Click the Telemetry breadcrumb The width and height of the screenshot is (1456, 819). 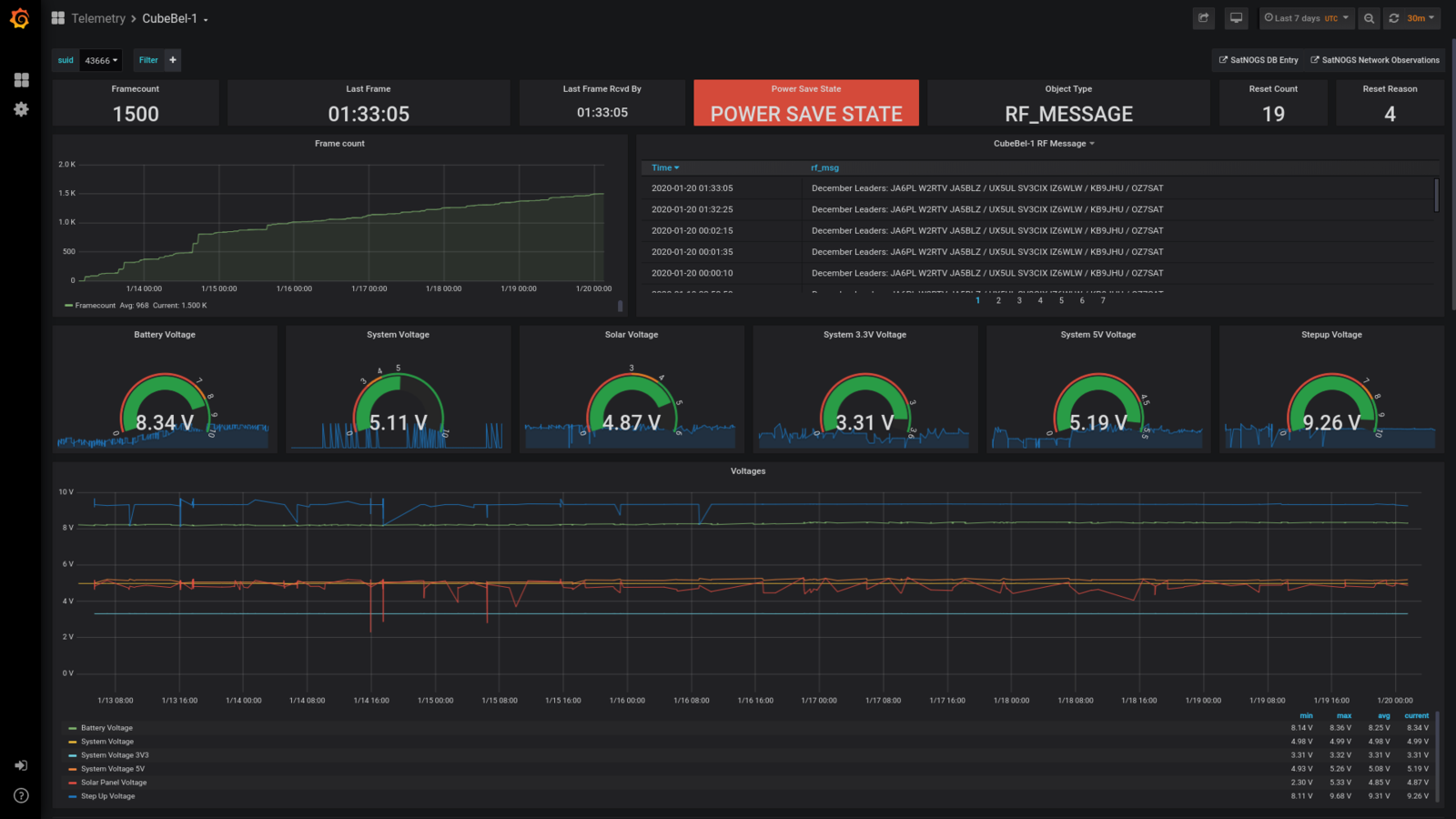pos(98,18)
